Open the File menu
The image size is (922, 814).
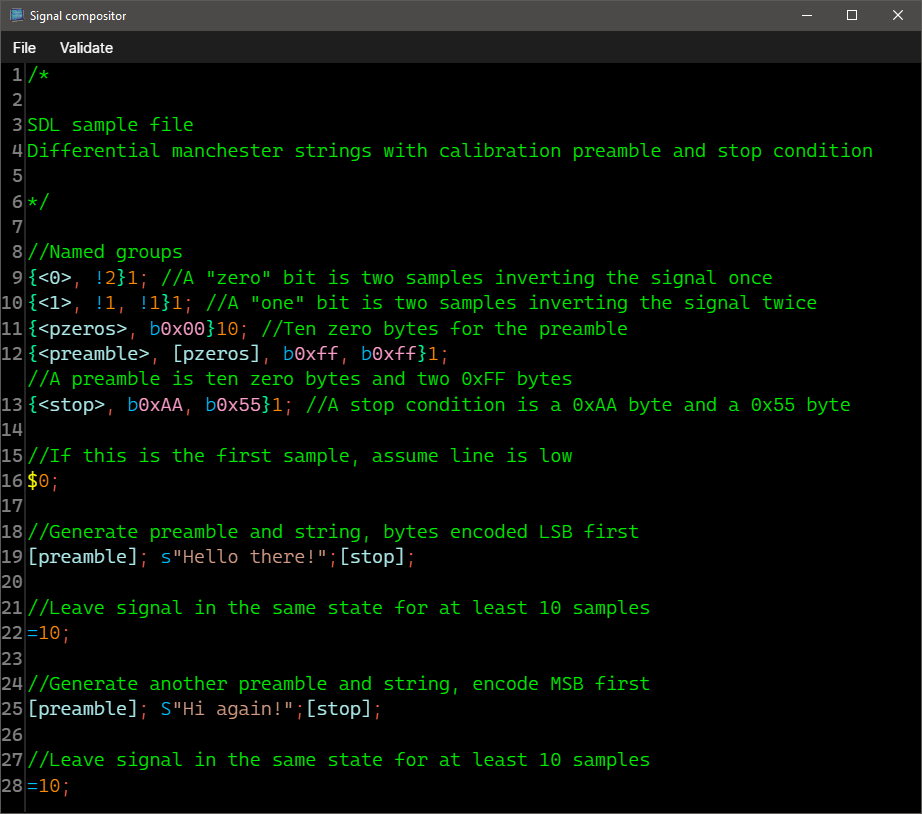(x=24, y=48)
